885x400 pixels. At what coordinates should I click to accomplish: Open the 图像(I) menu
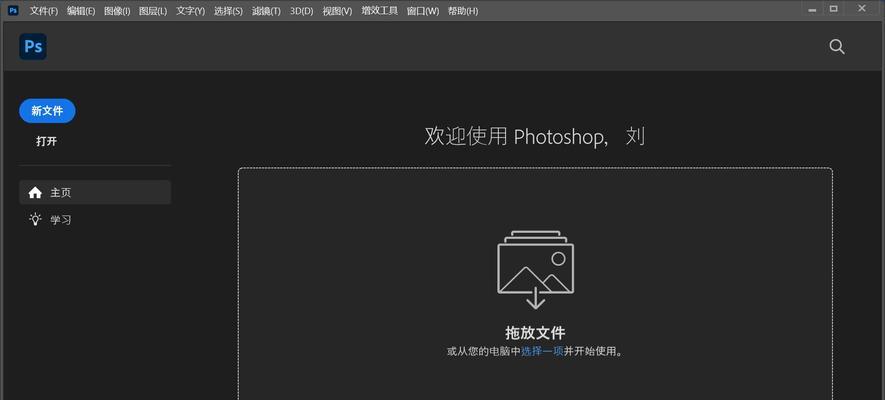coord(117,11)
